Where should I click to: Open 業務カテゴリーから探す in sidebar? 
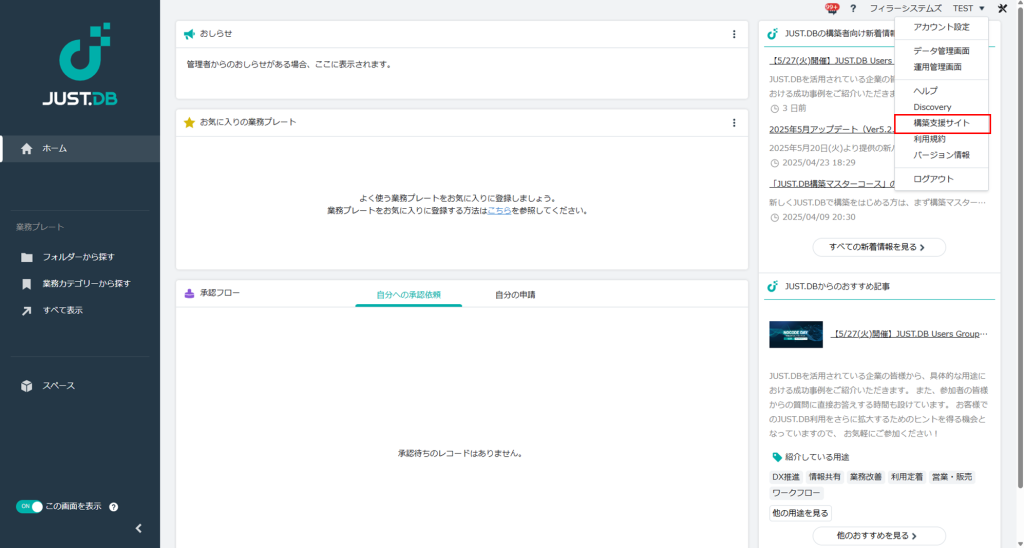[x=80, y=284]
